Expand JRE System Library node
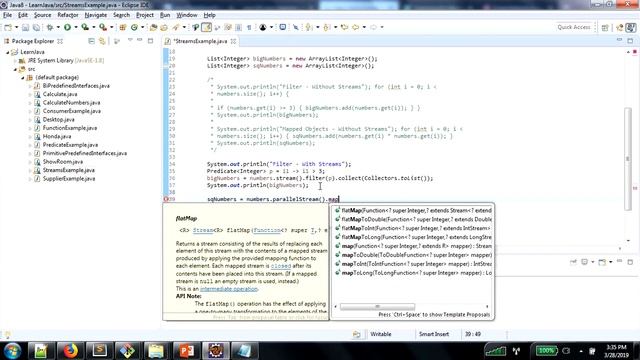This screenshot has width=640, height=360. pos(15,60)
